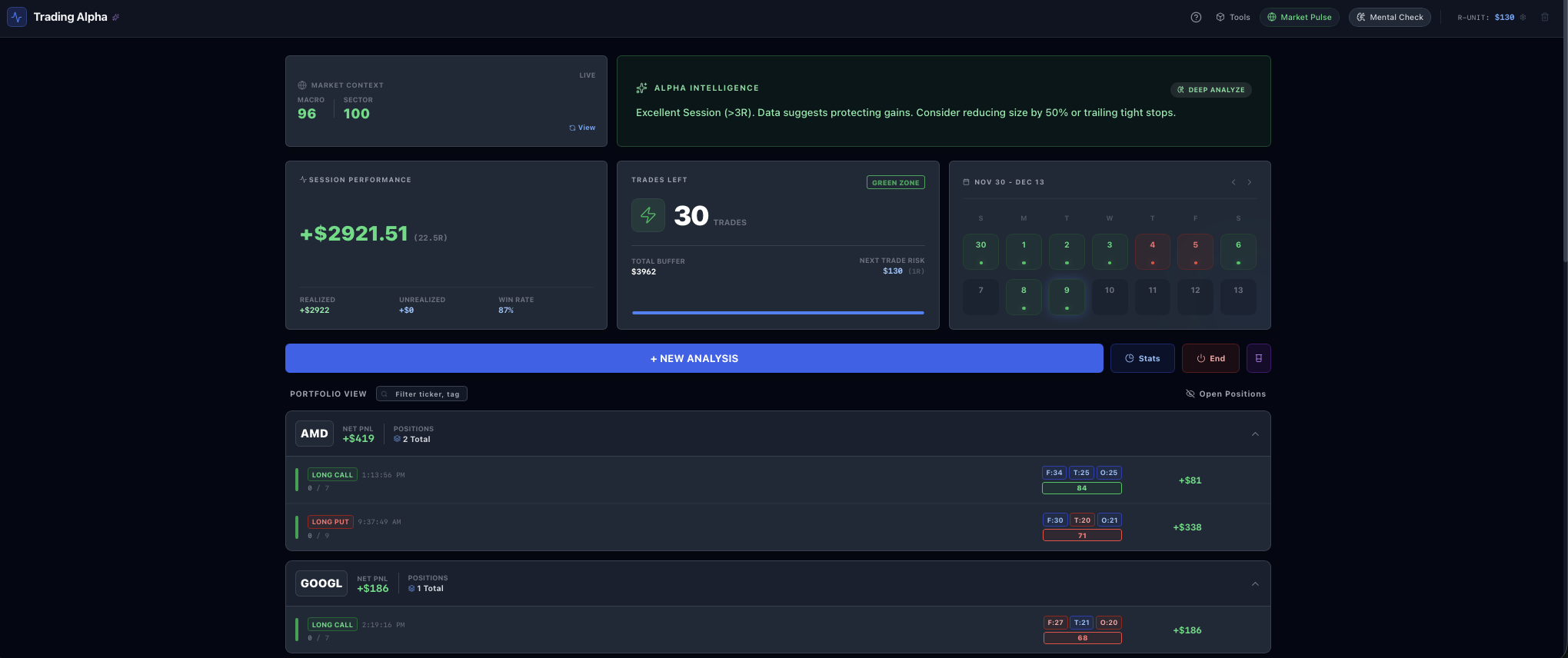Viewport: 1568px width, 658px height.
Task: Click the red 71 score bar
Action: click(x=1082, y=536)
